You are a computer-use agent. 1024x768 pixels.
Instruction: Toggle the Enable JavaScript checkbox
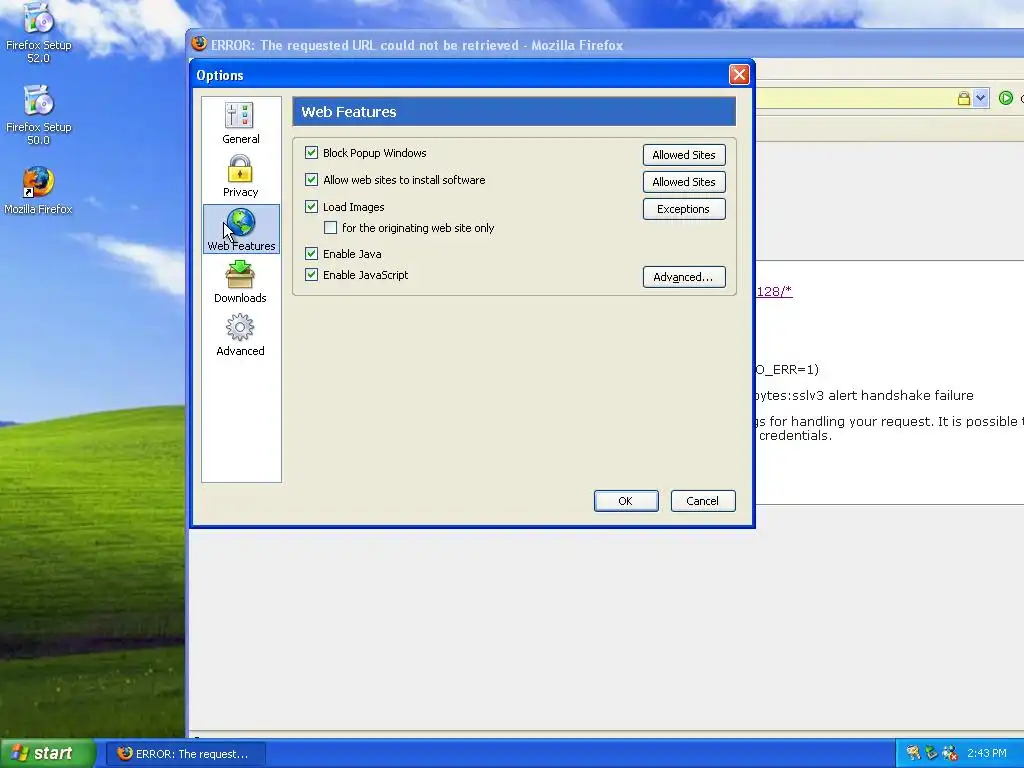click(x=312, y=275)
